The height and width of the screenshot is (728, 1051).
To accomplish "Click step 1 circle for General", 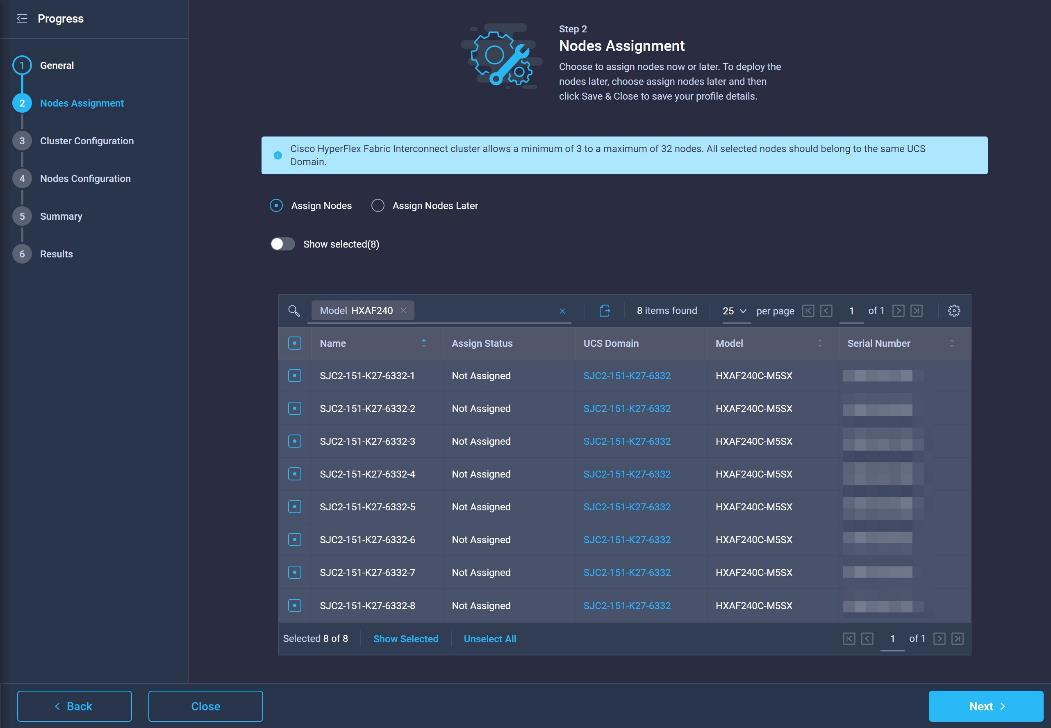I will tap(22, 65).
